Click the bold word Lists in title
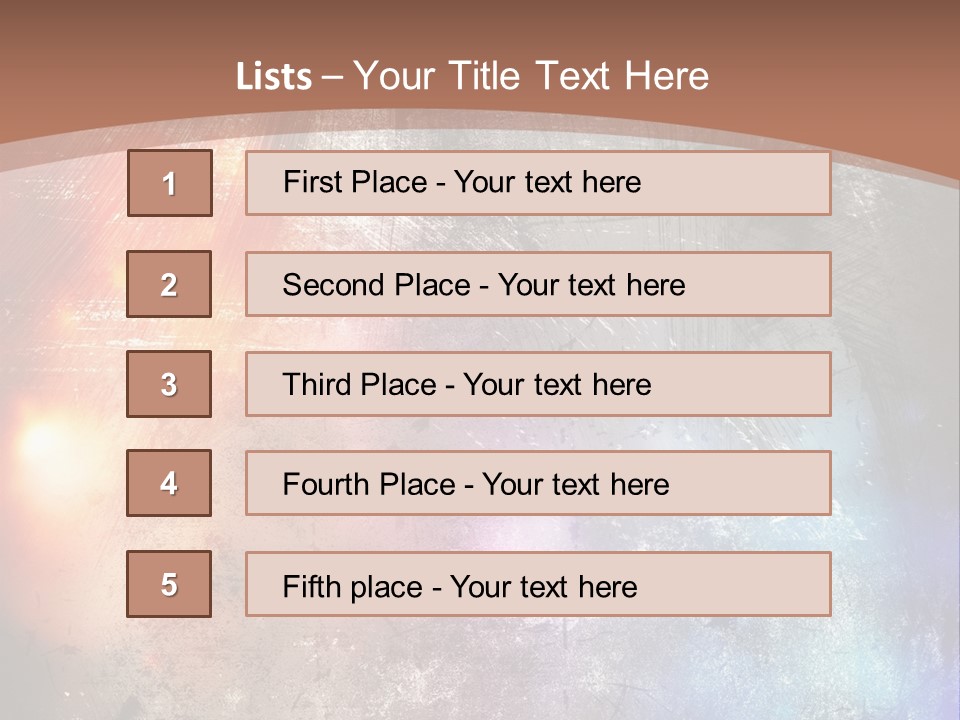This screenshot has height=720, width=960. pyautogui.click(x=274, y=76)
